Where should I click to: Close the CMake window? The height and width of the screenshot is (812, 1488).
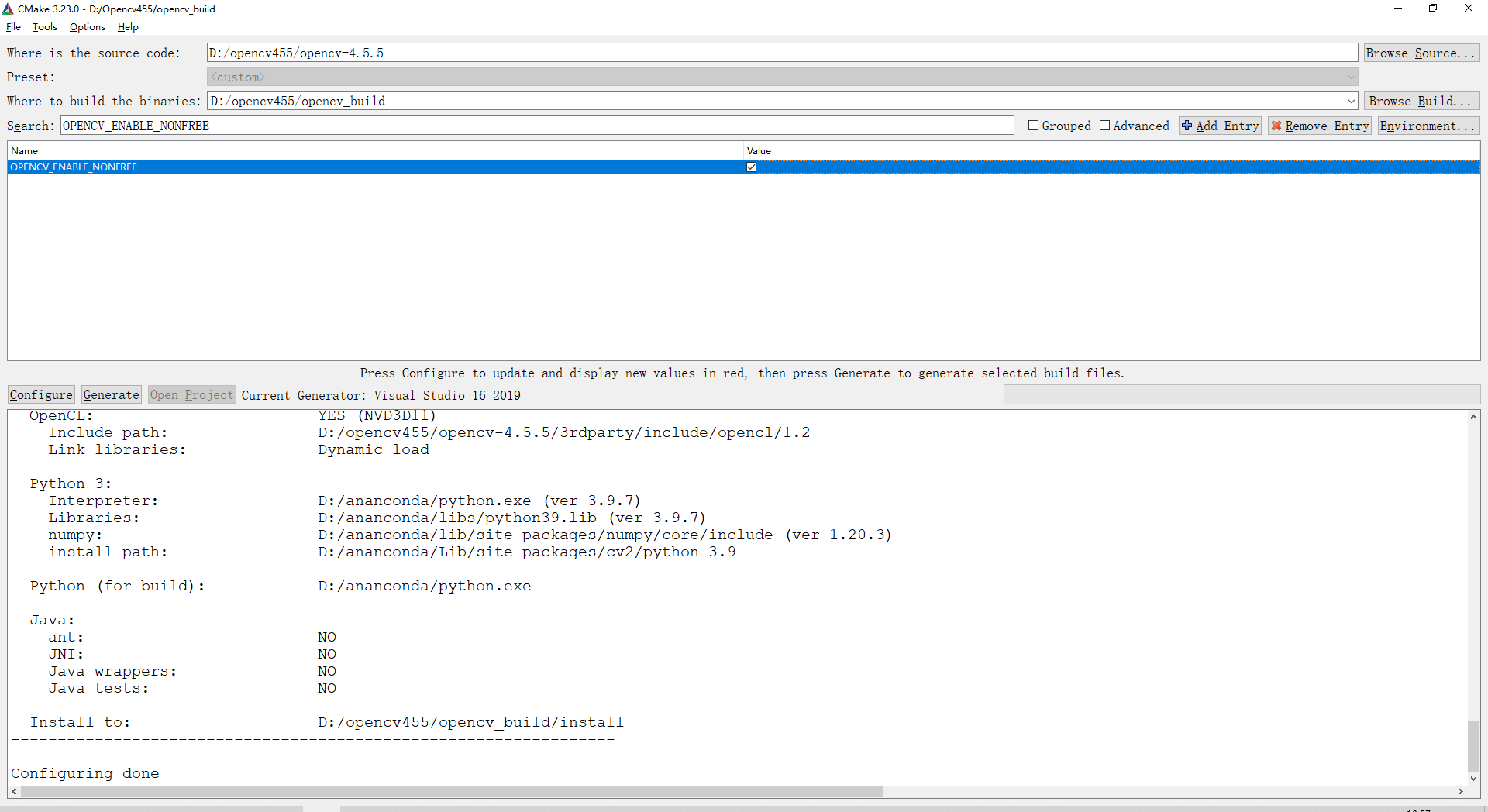click(x=1469, y=9)
